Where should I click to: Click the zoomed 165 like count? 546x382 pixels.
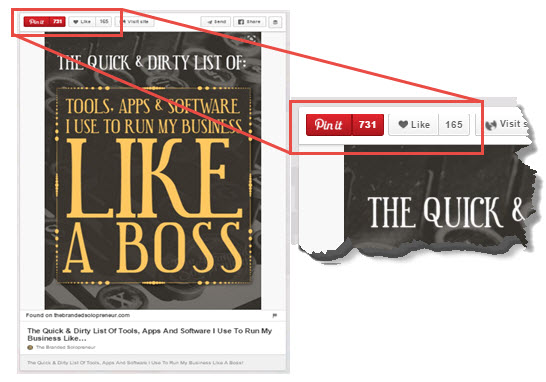pos(454,125)
